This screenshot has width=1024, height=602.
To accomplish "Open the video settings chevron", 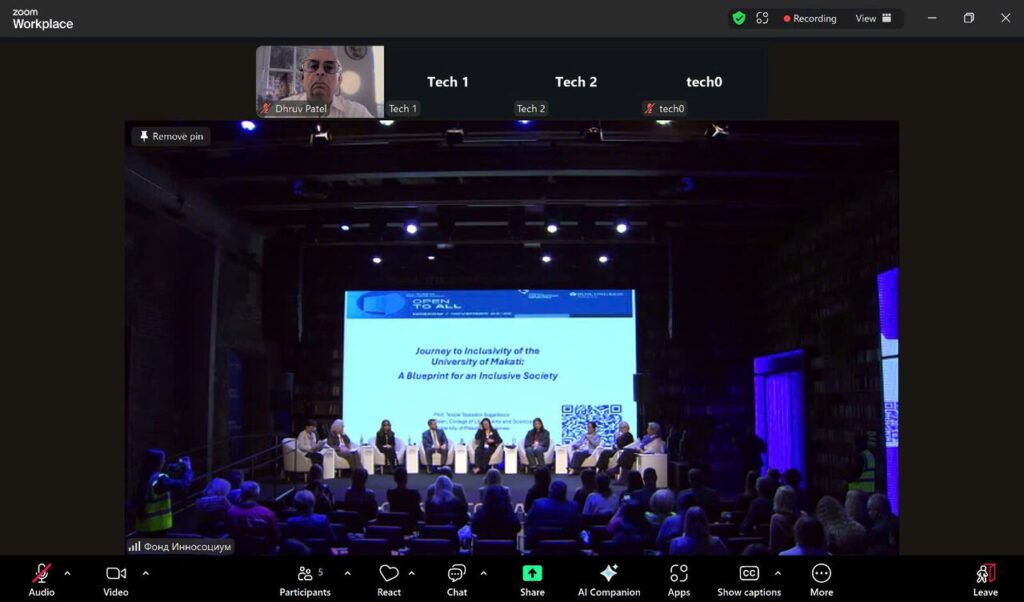I will click(146, 574).
